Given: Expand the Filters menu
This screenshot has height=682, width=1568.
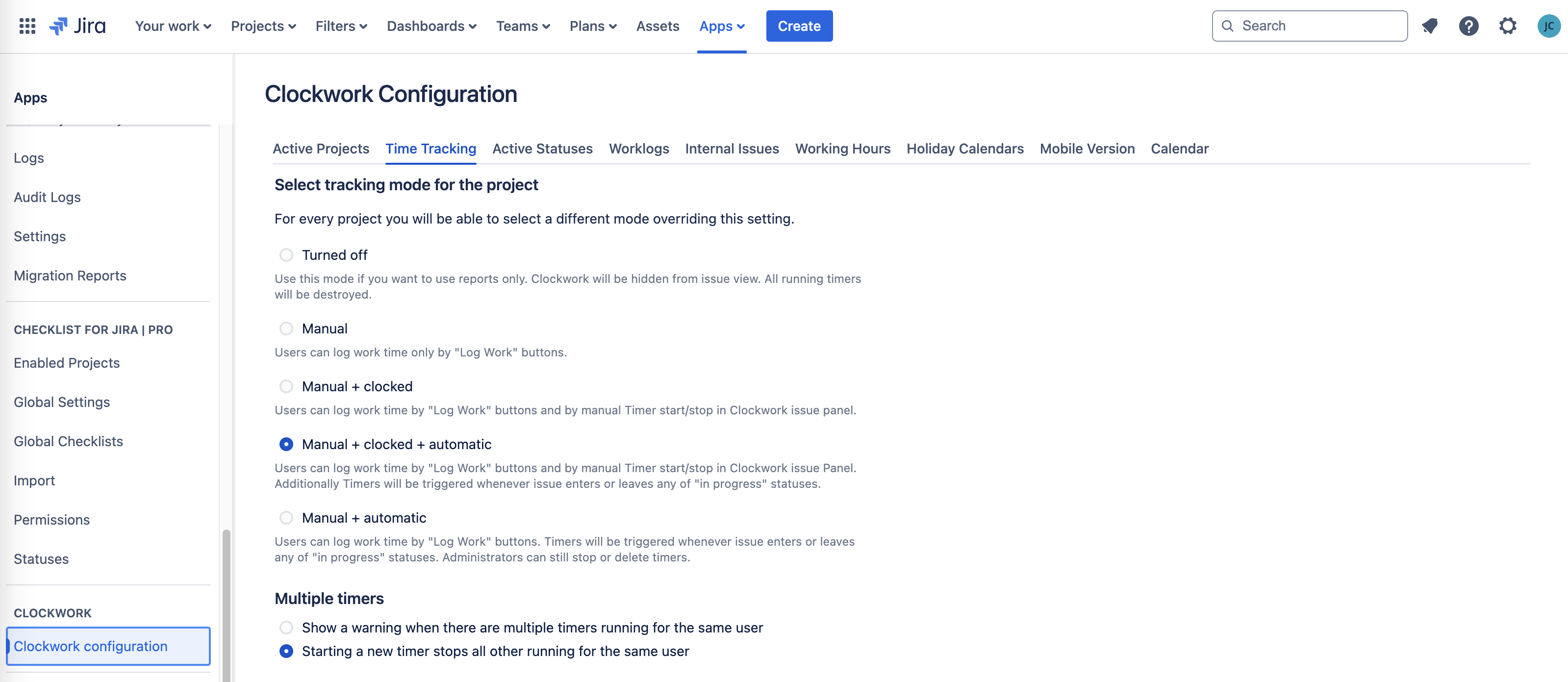Looking at the screenshot, I should coord(341,26).
